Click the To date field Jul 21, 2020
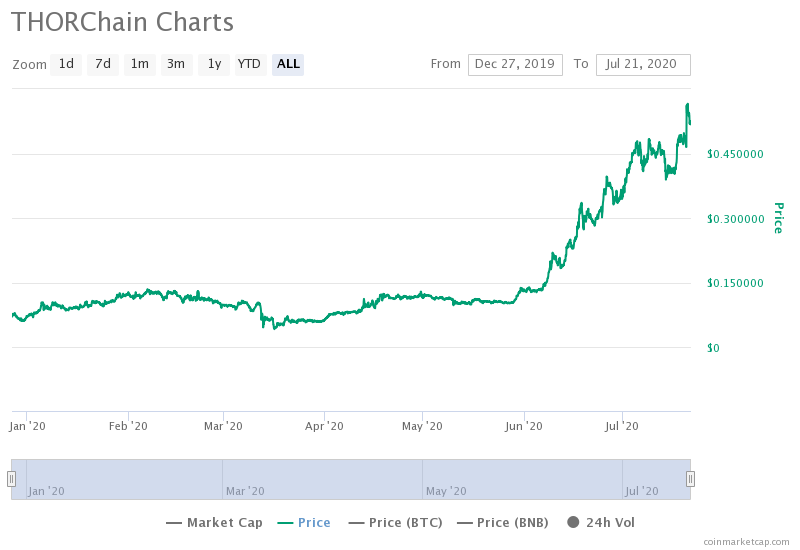This screenshot has height=550, width=800. click(643, 65)
